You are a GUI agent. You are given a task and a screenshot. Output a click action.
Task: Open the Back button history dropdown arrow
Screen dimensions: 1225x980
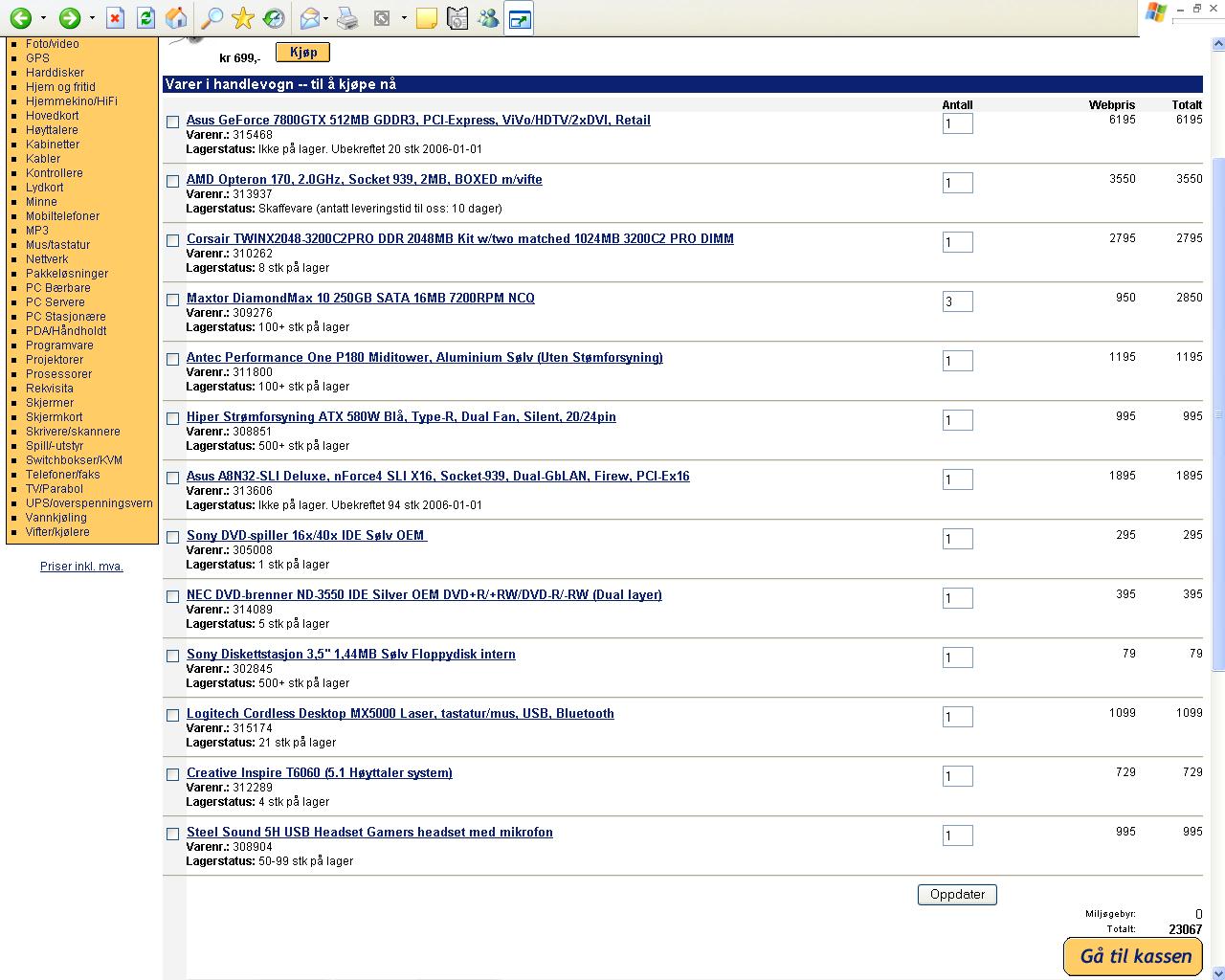[x=43, y=18]
